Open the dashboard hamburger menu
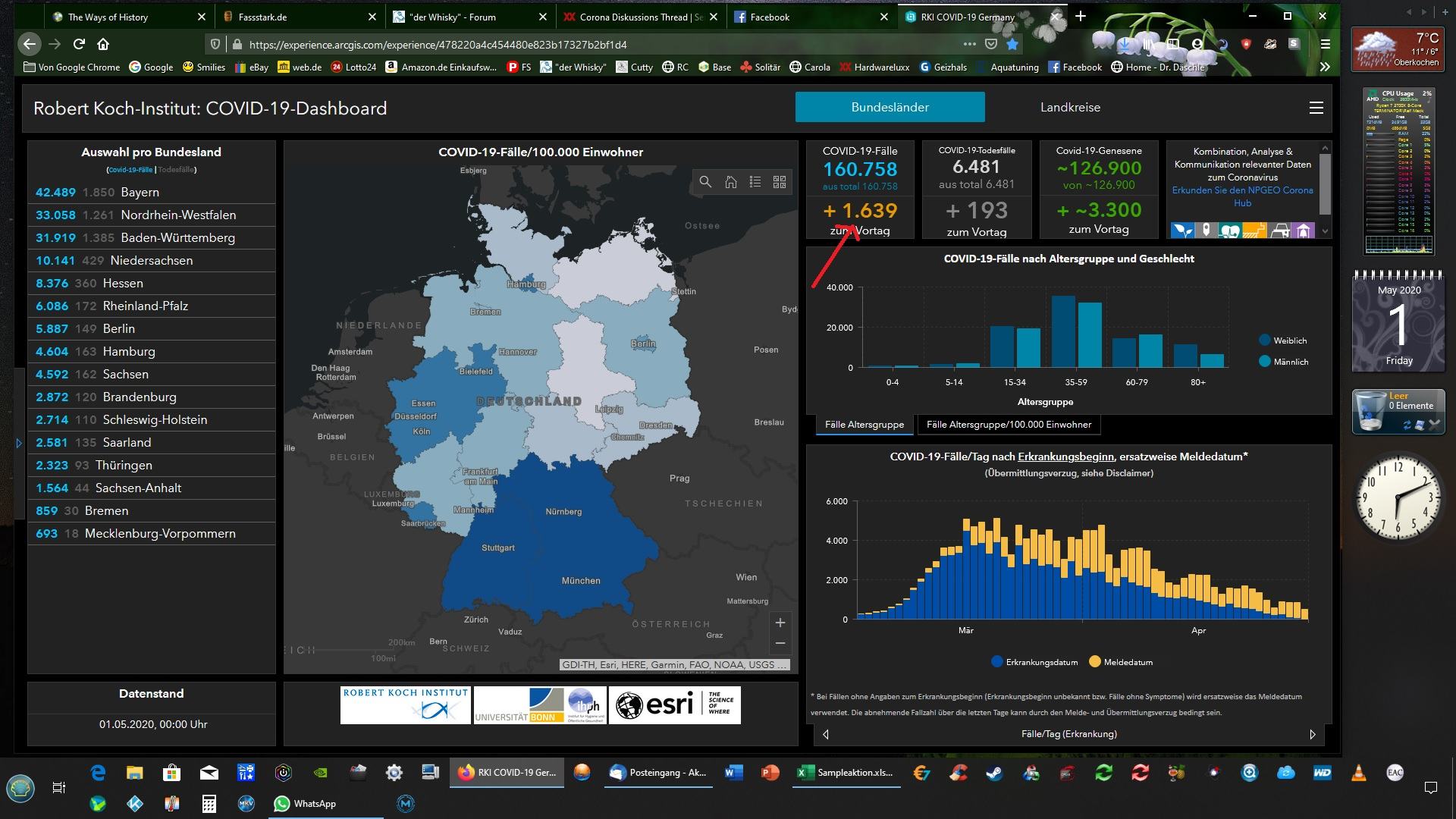The width and height of the screenshot is (1456, 819). click(1316, 108)
